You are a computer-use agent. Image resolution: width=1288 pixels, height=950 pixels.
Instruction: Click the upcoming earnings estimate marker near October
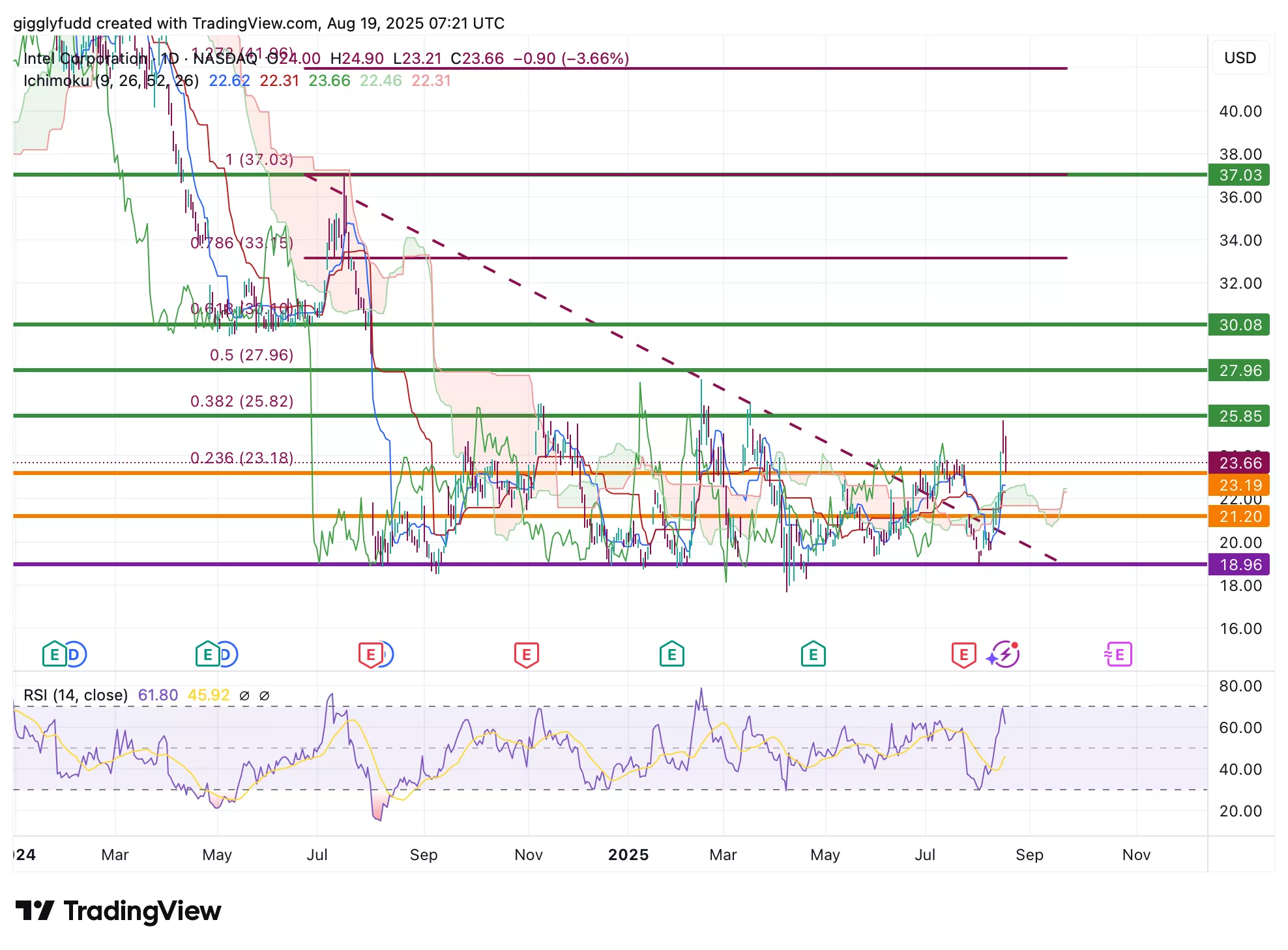tap(1119, 654)
